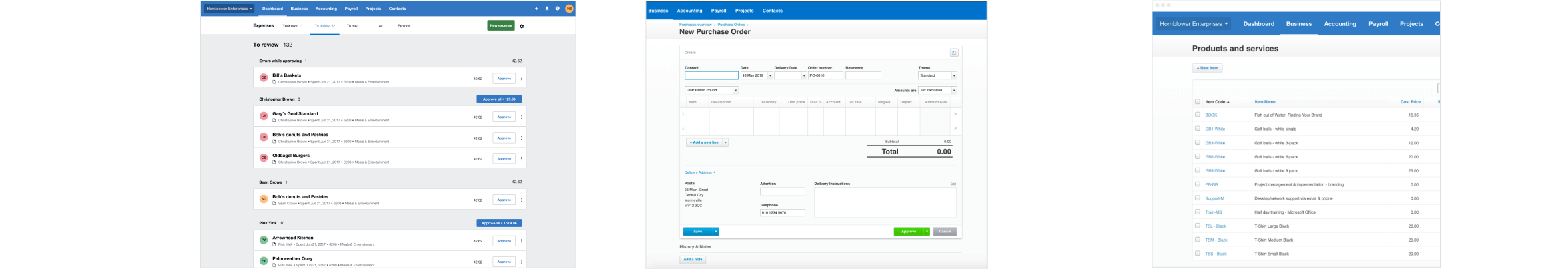Open the three-dot menu for Bill's Baskets
The image size is (1568, 269).
point(521,79)
